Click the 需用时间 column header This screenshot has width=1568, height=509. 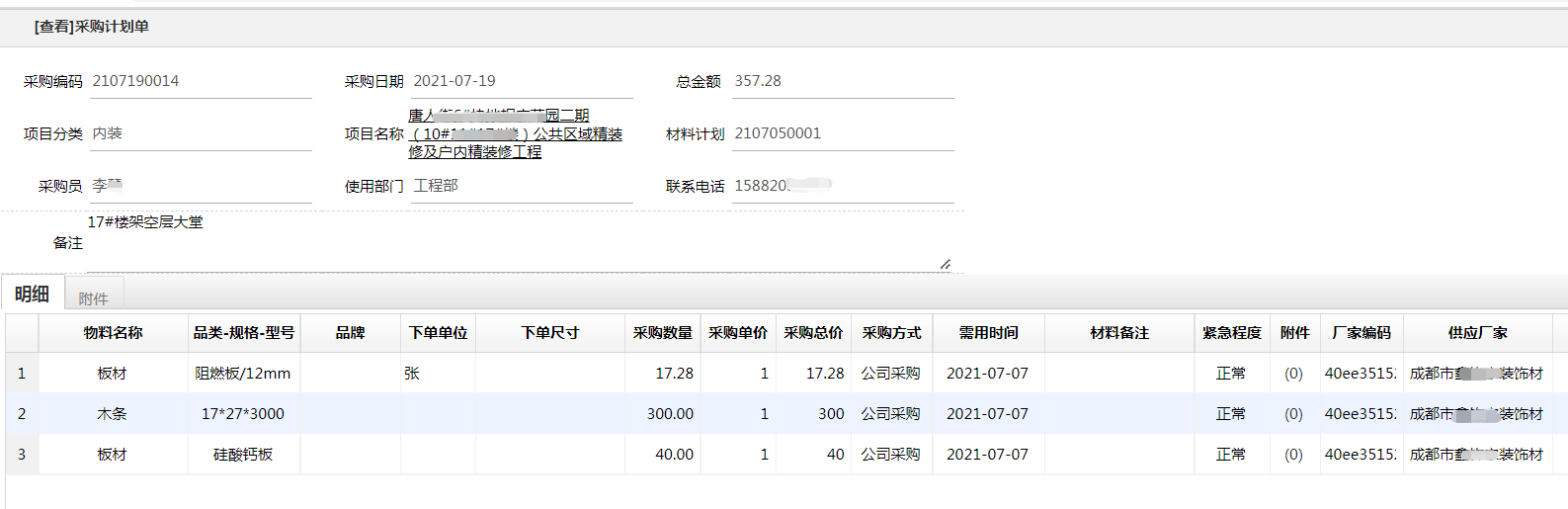point(988,333)
